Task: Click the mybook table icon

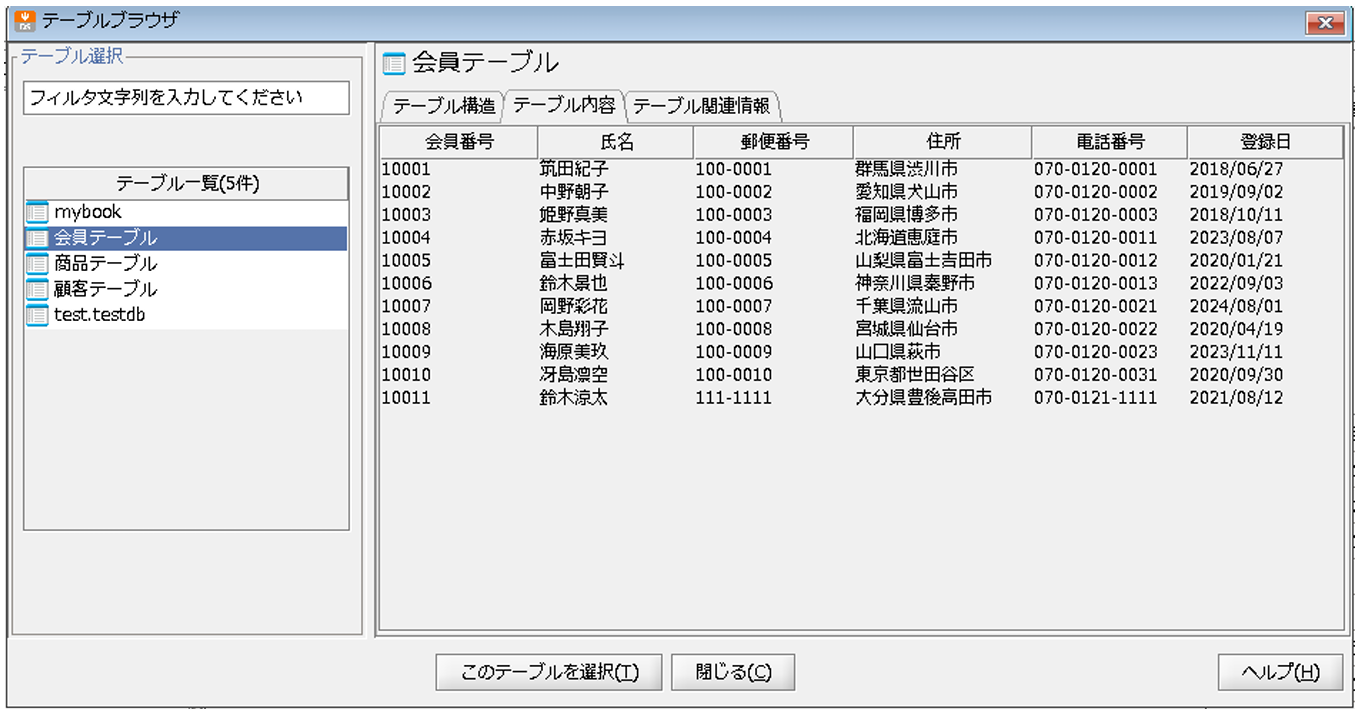Action: 37,212
